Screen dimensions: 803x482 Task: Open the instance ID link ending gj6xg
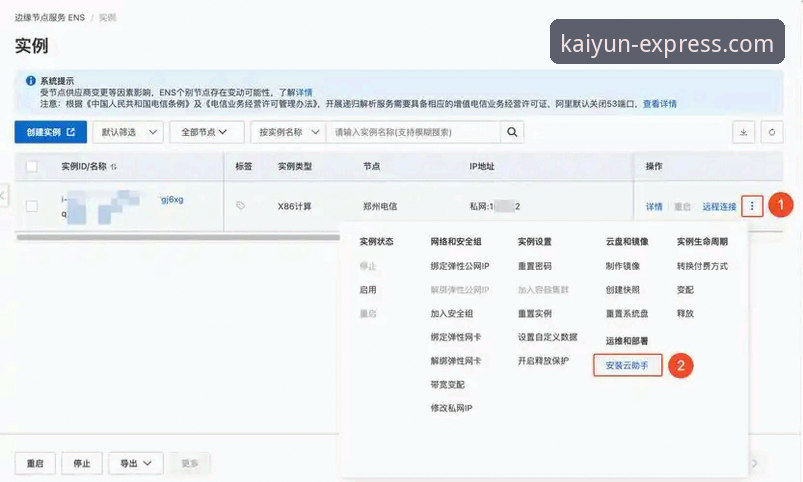click(x=172, y=199)
